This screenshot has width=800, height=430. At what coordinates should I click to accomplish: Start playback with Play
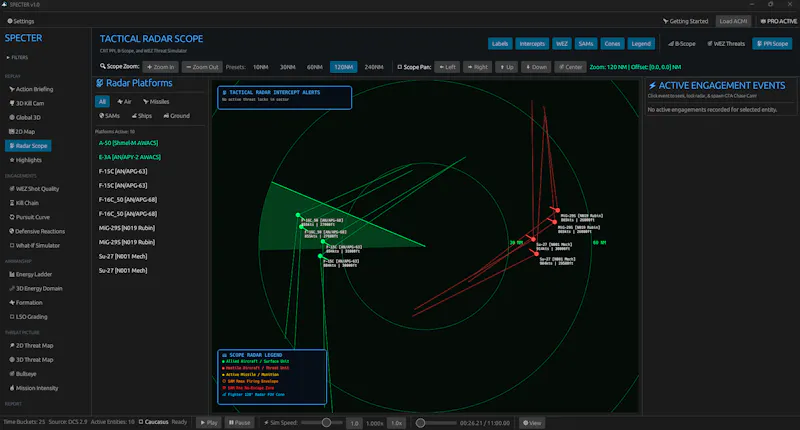pyautogui.click(x=209, y=423)
